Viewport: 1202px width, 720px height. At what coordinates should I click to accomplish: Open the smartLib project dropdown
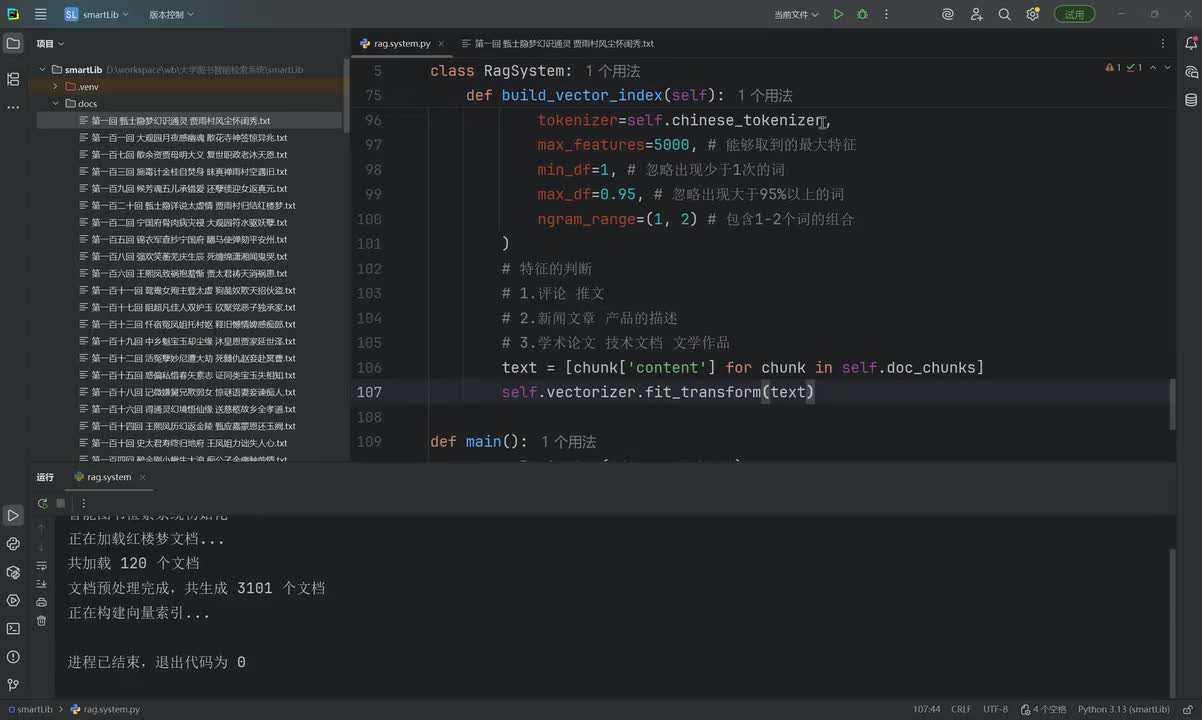pyautogui.click(x=96, y=14)
